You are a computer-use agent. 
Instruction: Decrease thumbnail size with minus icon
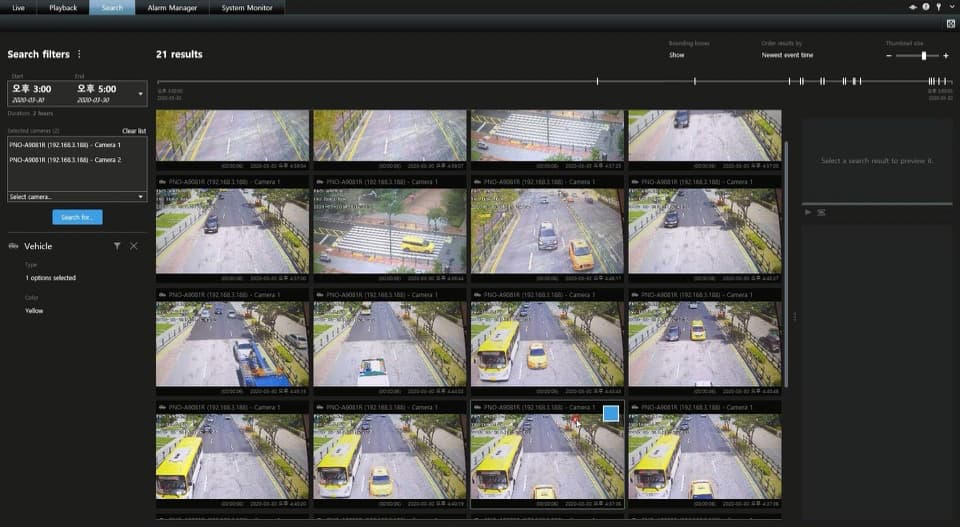tap(889, 56)
